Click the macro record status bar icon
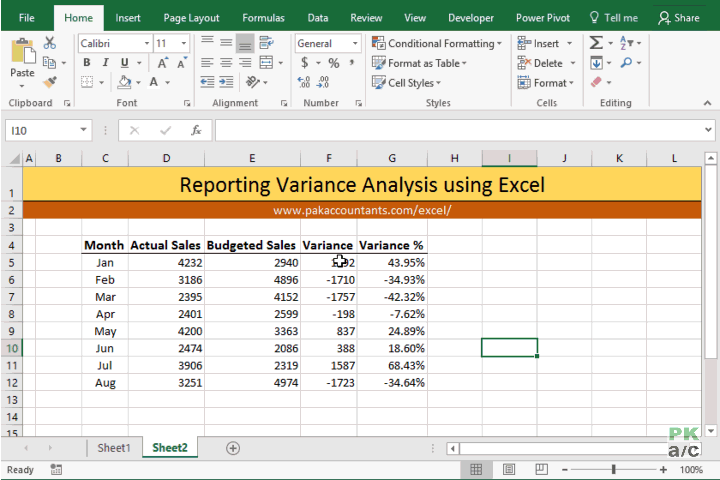Image resolution: width=720 pixels, height=480 pixels. (56, 469)
